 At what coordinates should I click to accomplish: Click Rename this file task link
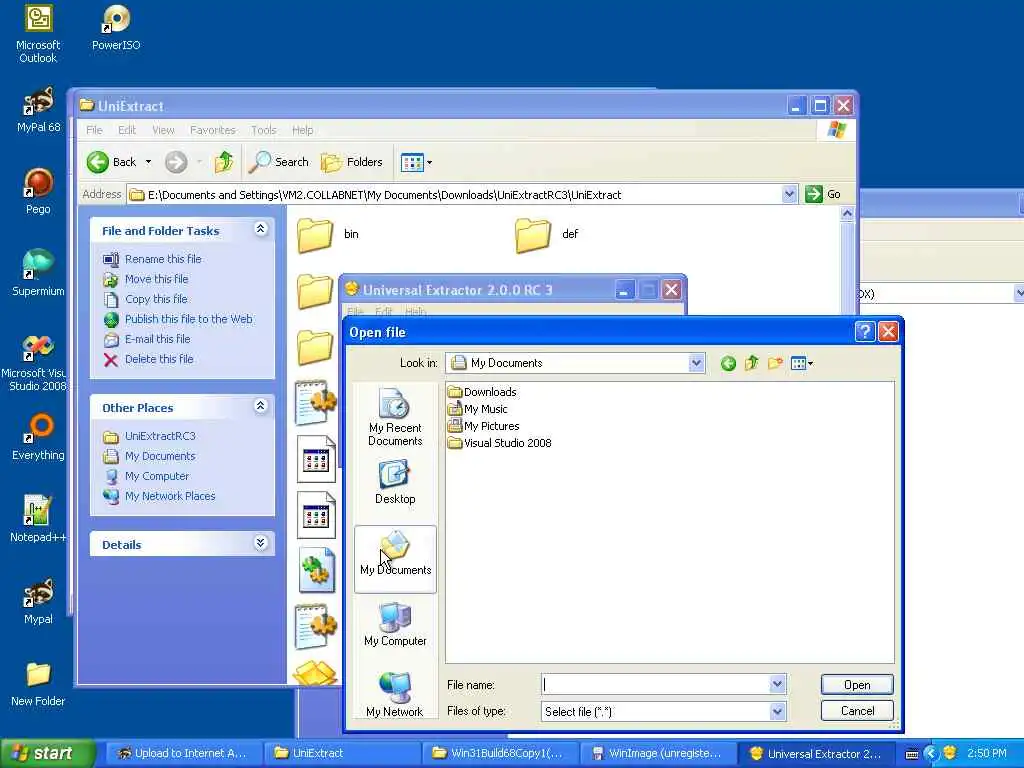click(163, 259)
